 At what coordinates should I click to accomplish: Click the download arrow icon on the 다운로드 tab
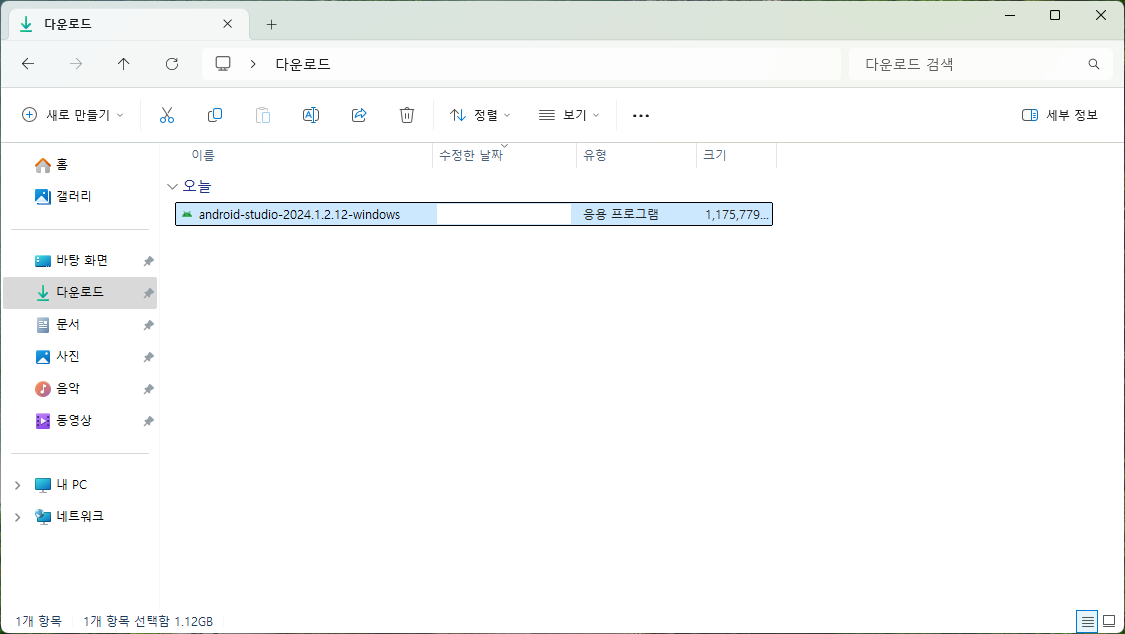[x=26, y=24]
